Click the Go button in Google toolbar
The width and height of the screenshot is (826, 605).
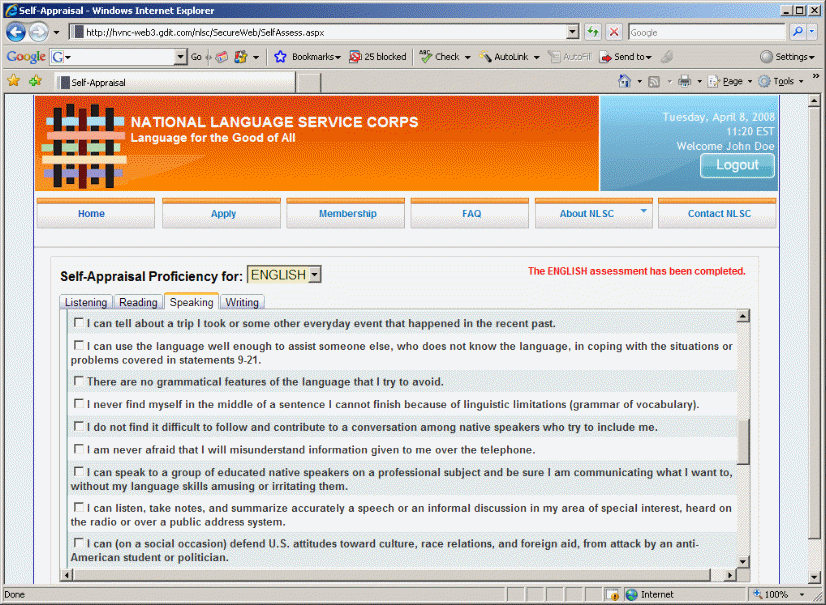click(x=196, y=56)
